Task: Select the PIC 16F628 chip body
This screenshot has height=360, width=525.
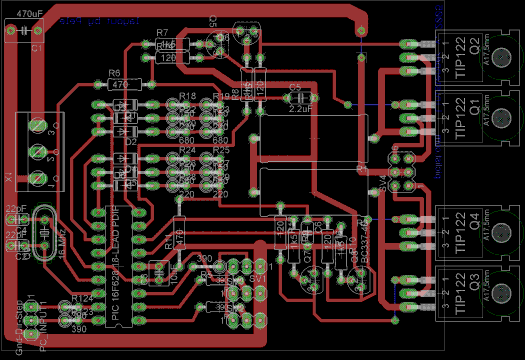Action: pos(119,266)
